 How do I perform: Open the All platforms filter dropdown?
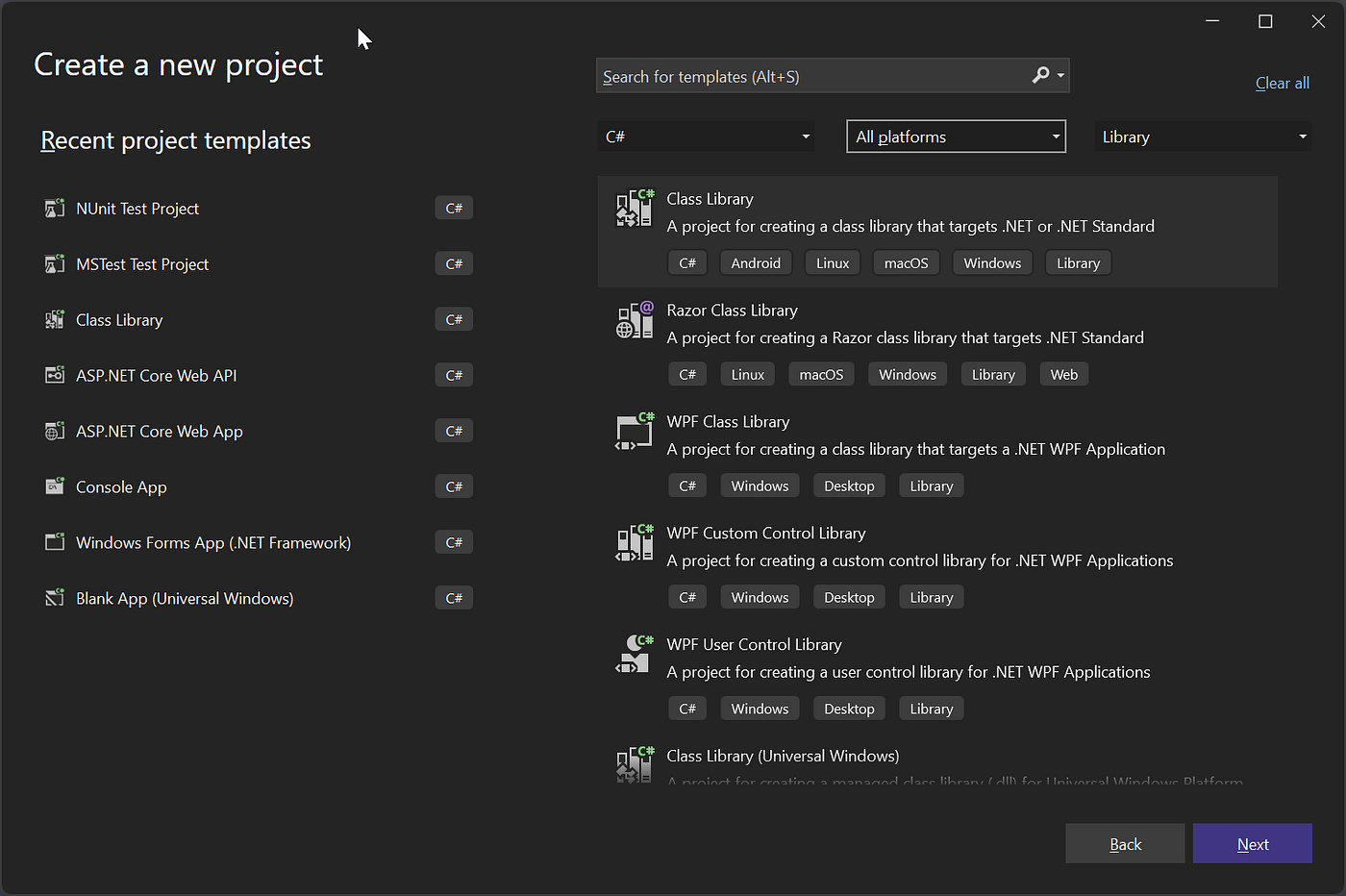(957, 137)
